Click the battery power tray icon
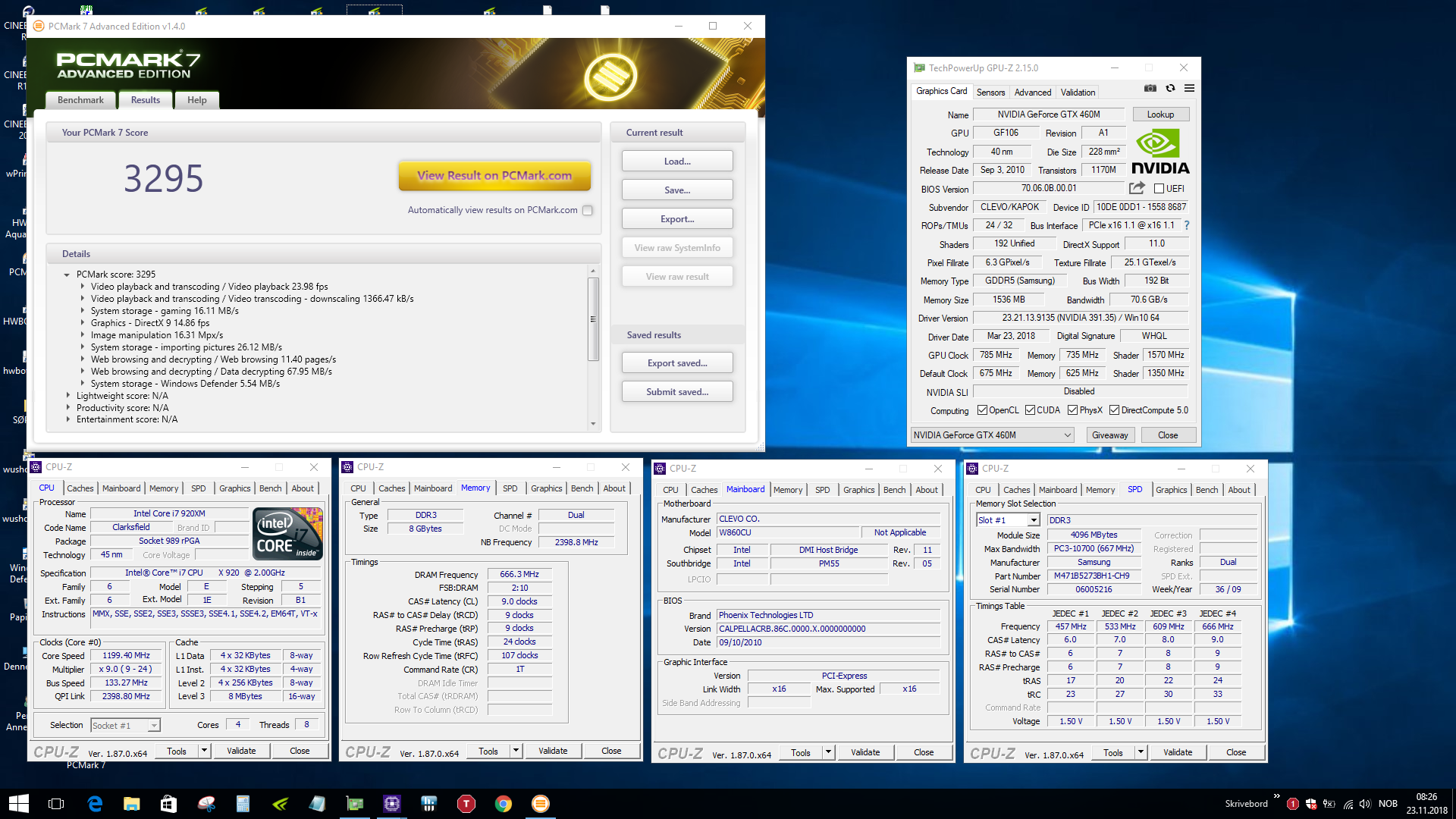The width and height of the screenshot is (1456, 819). tap(1329, 804)
